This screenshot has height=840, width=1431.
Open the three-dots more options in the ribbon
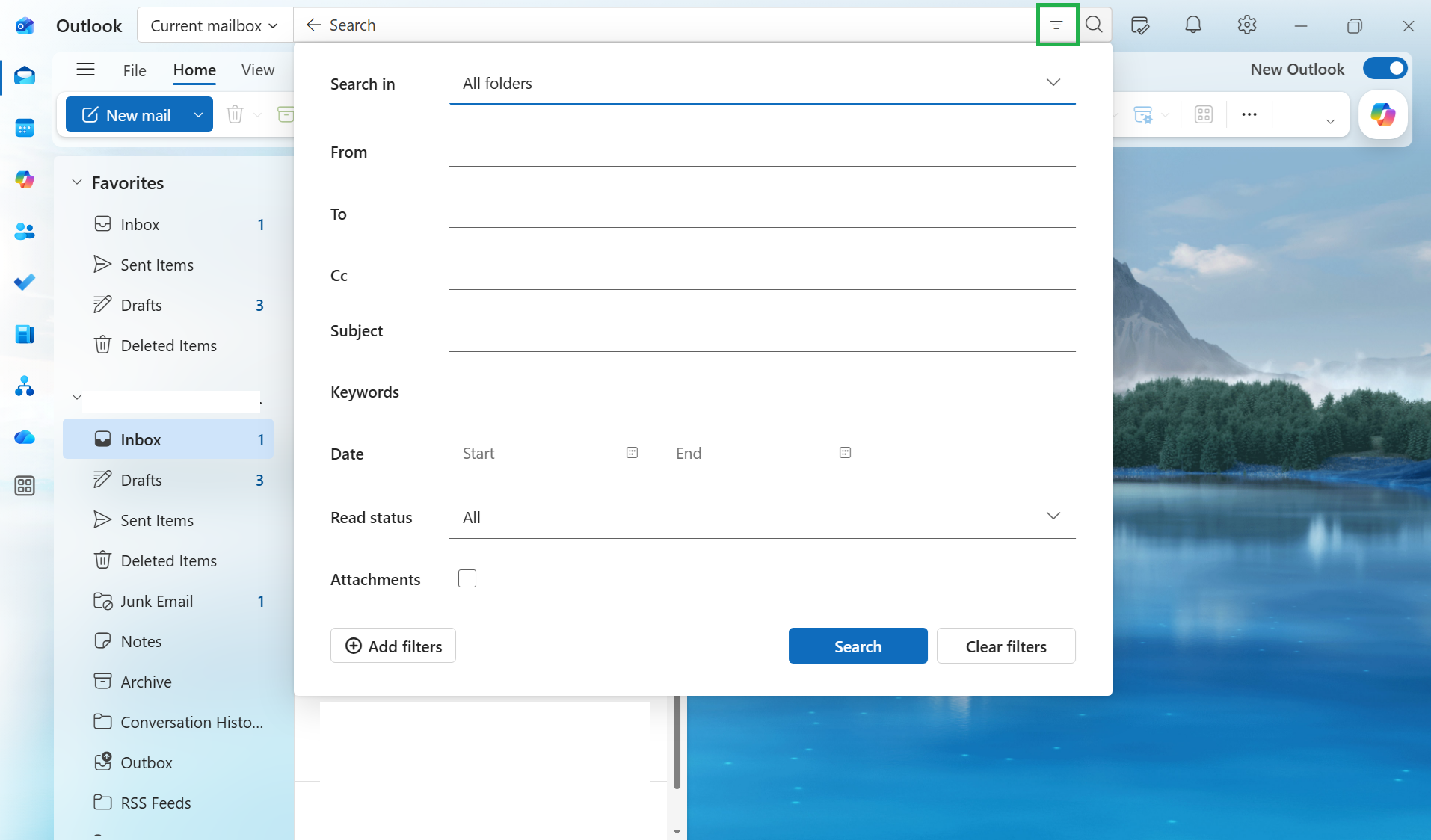coord(1249,114)
